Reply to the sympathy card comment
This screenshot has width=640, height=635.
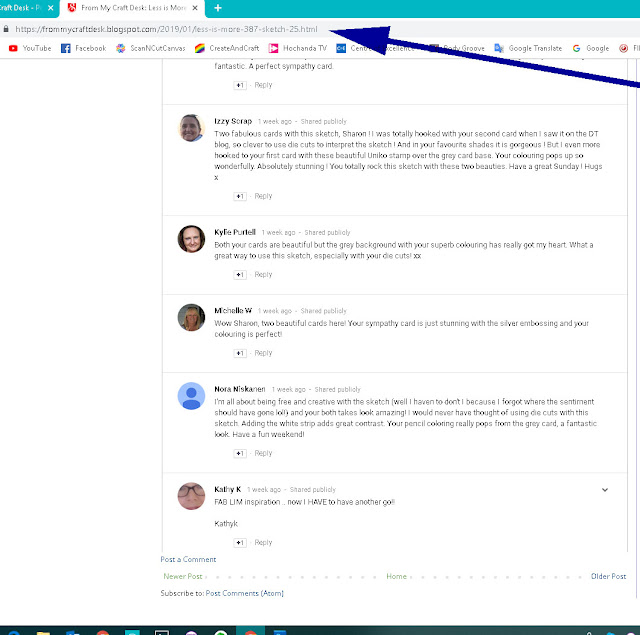tap(263, 85)
